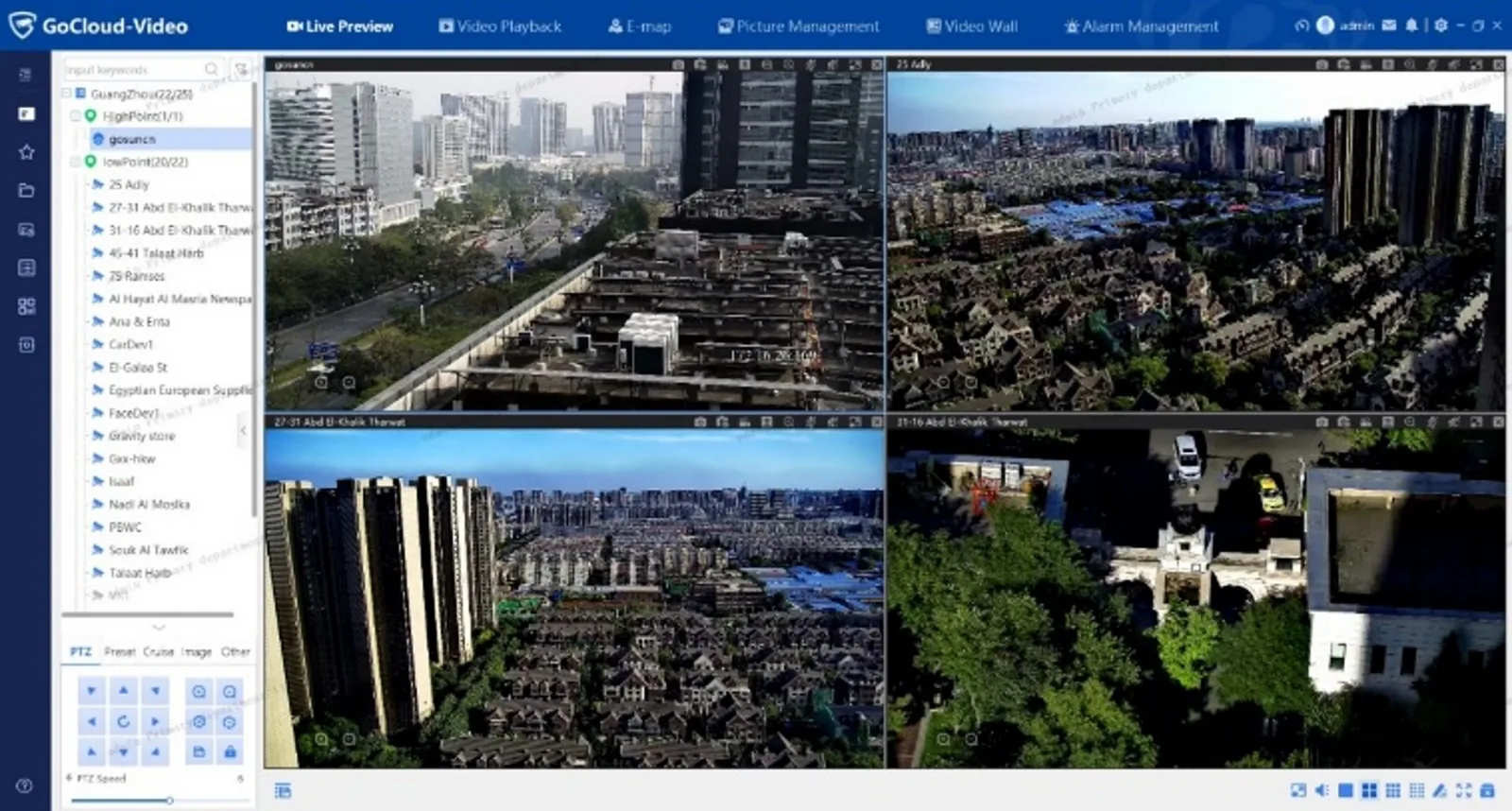Click PTZ focus far button
The image size is (1512, 811).
[230, 722]
